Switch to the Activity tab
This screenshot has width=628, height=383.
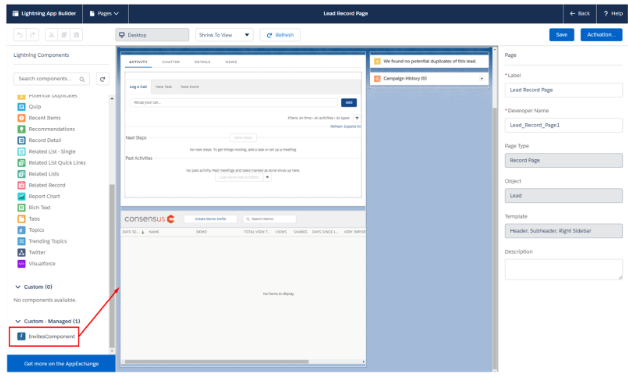tap(138, 62)
